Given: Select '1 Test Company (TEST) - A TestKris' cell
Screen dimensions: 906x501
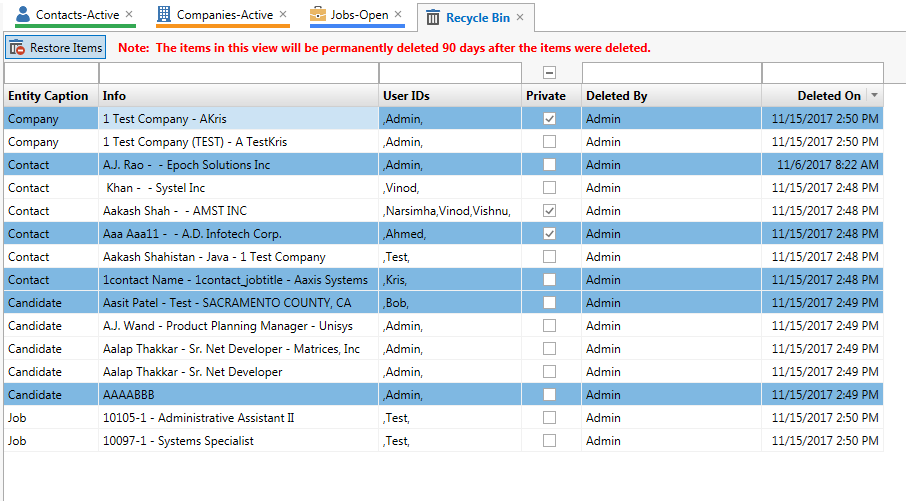Looking at the screenshot, I should (239, 142).
